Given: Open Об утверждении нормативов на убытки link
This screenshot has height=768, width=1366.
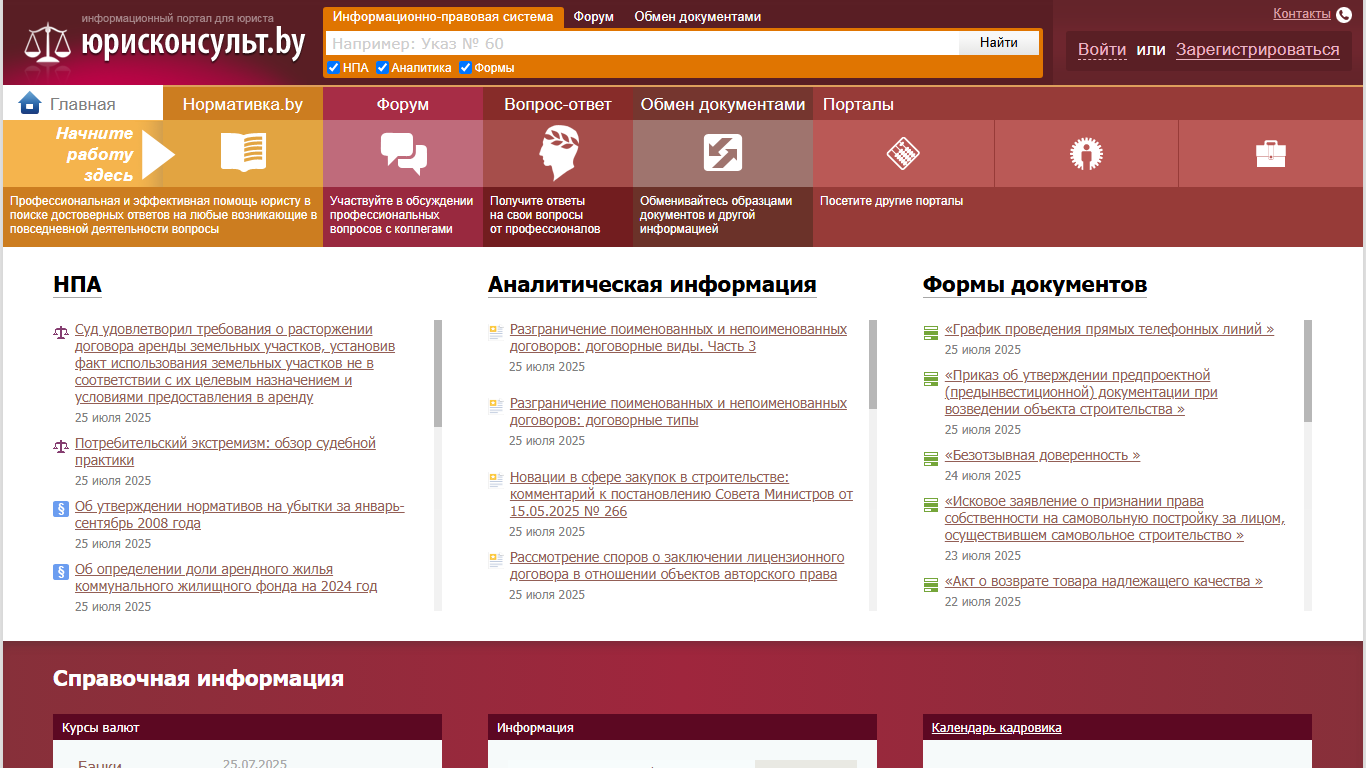Looking at the screenshot, I should tap(240, 515).
